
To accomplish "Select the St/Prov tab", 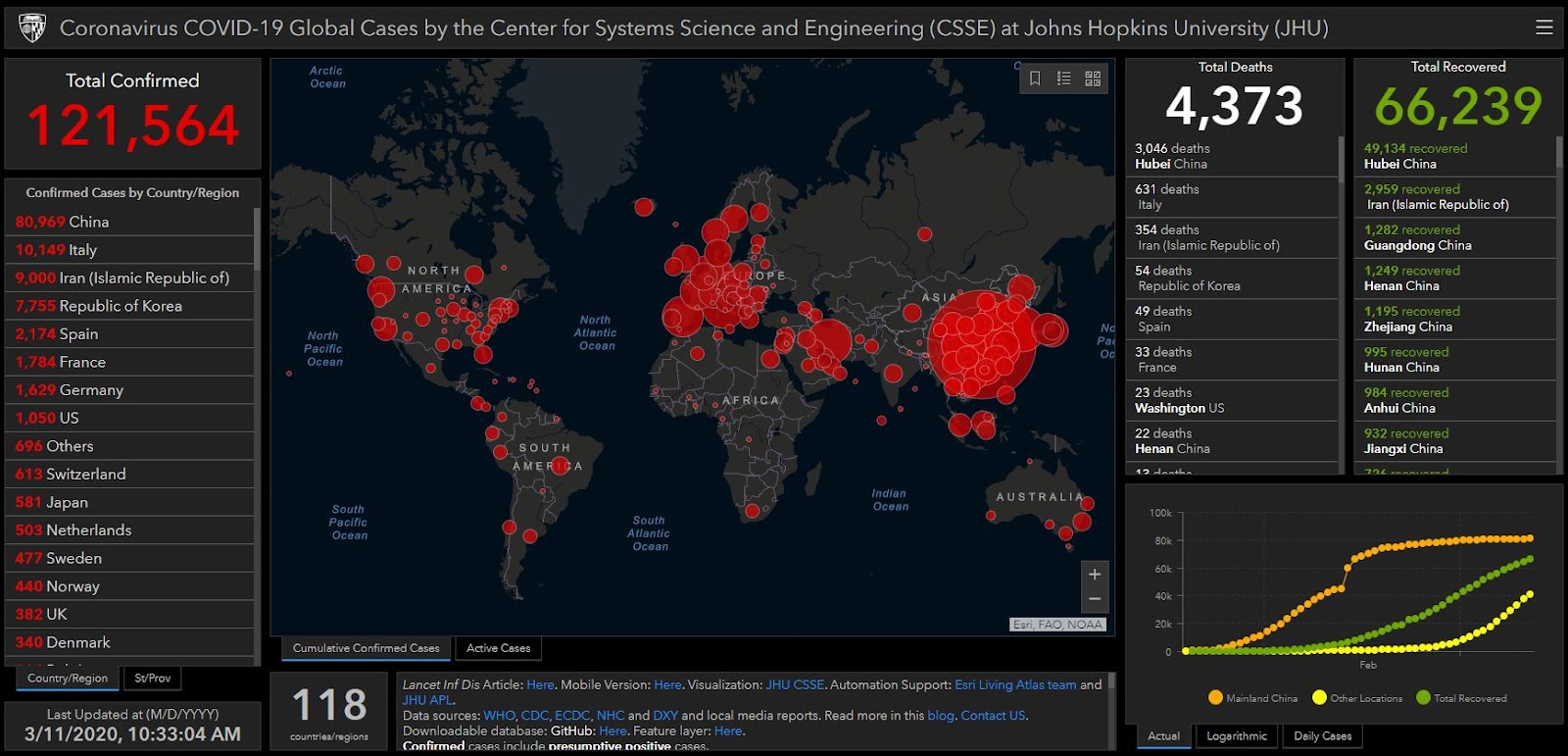I will click(153, 679).
